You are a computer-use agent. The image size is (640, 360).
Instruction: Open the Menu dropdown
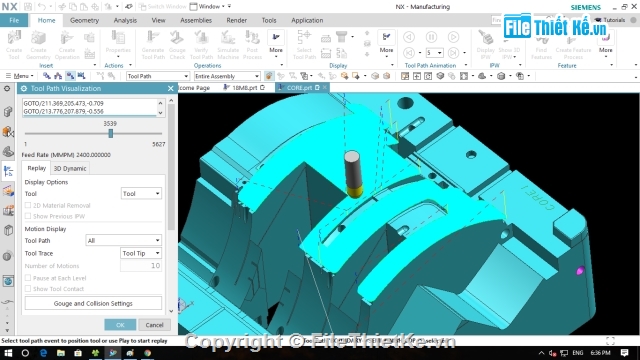20,76
